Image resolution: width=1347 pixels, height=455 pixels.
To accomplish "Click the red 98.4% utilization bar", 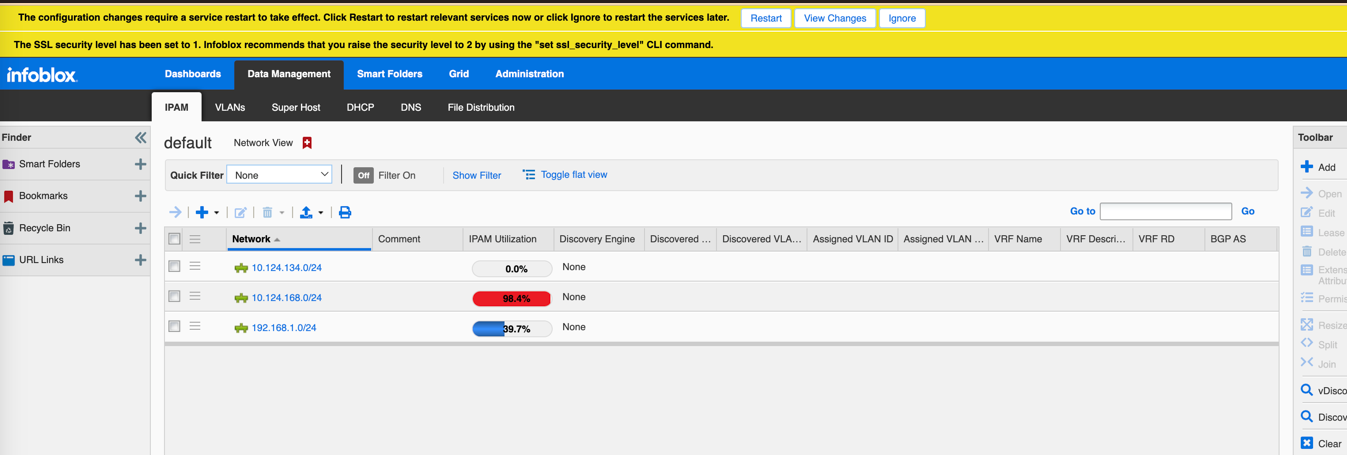I will click(x=511, y=298).
